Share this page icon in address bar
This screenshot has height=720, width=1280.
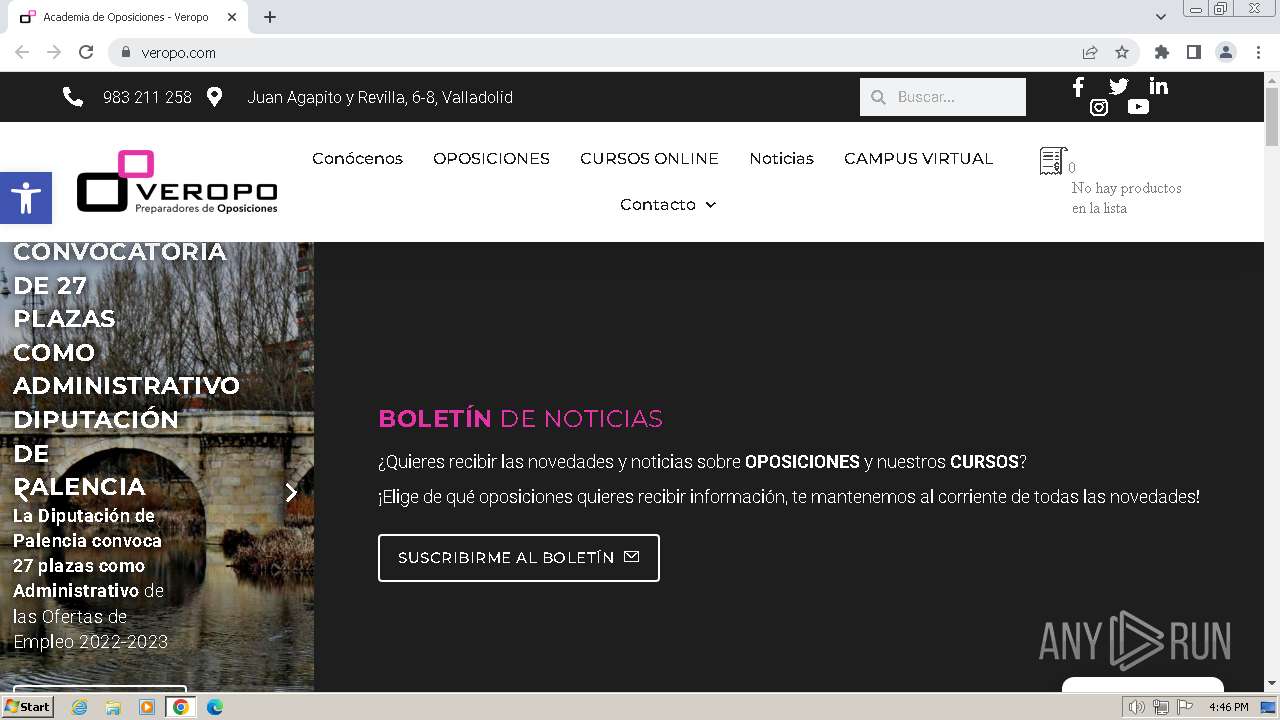pyautogui.click(x=1090, y=52)
